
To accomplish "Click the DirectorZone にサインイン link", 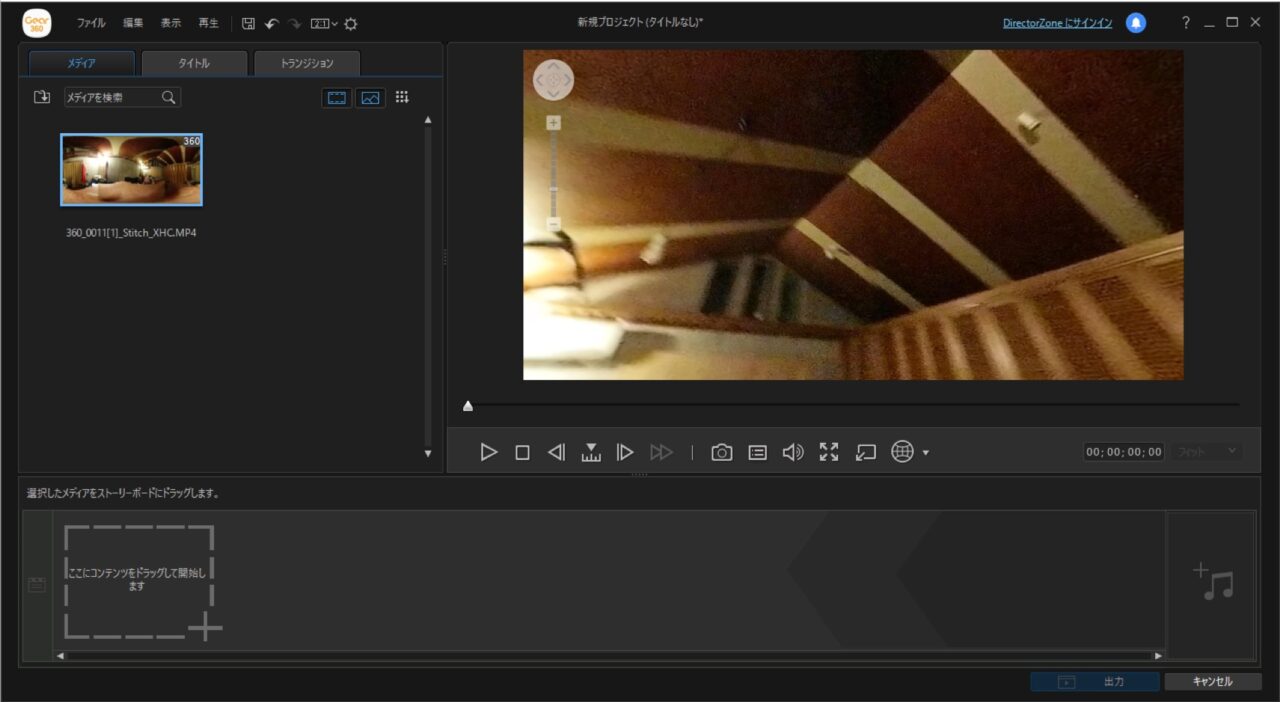I will [x=1057, y=23].
